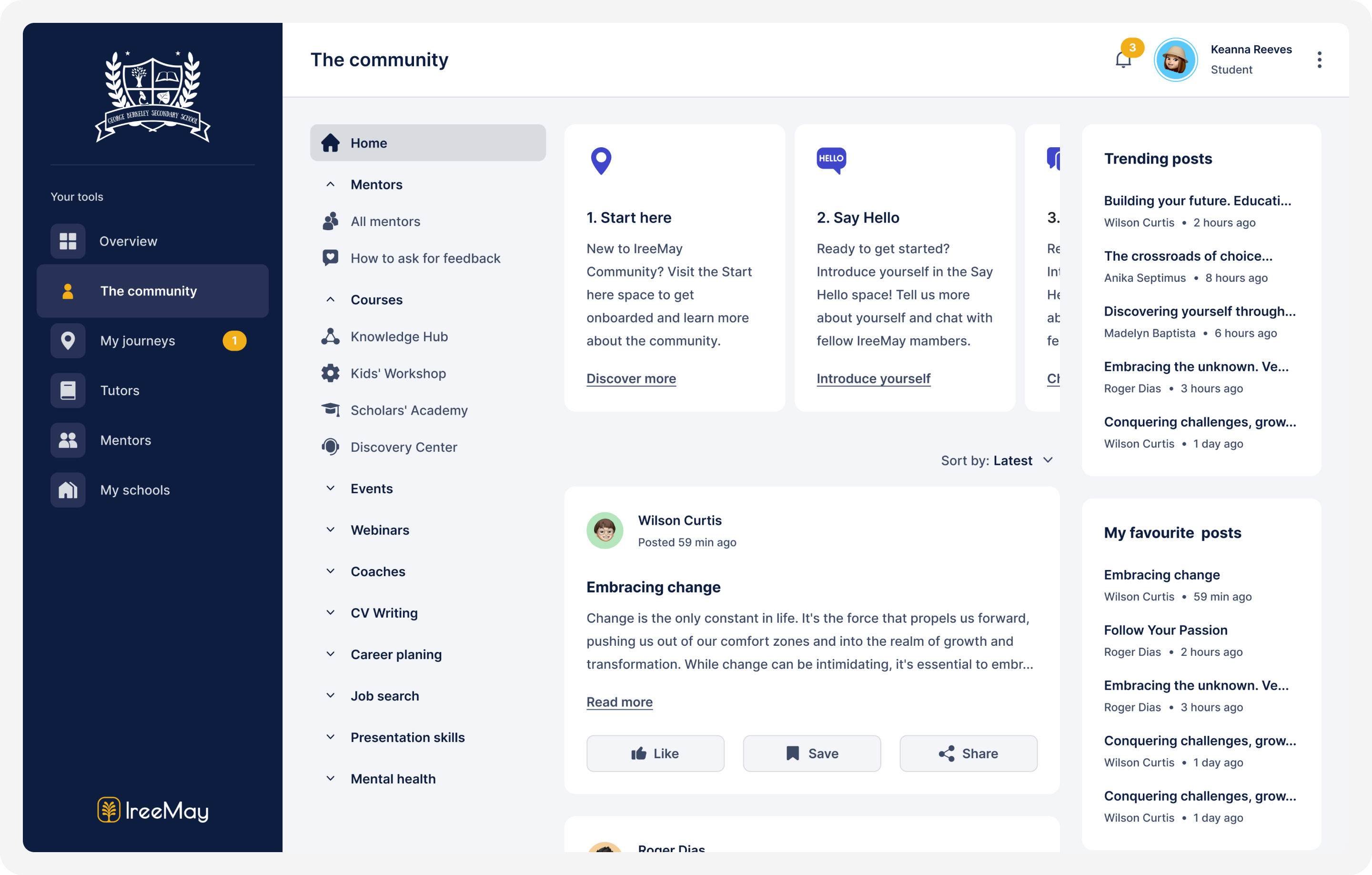The image size is (1372, 875).
Task: Open Embracing the unknown in Trending posts
Action: coord(1196,366)
